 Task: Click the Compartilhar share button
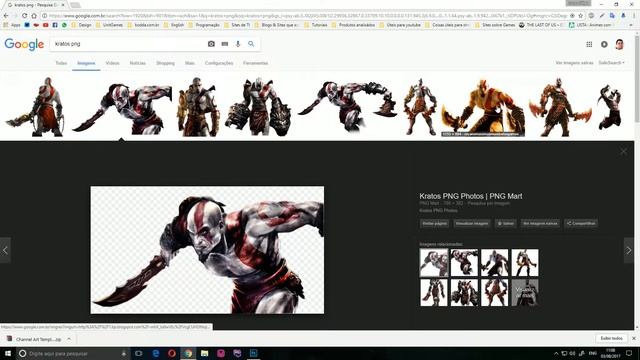pos(581,223)
